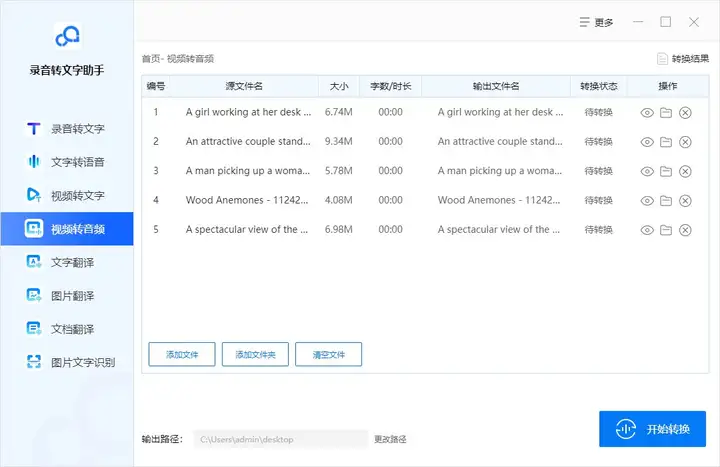Click the 输出文件名 column header
Viewport: 720px width, 467px height.
pyautogui.click(x=496, y=86)
